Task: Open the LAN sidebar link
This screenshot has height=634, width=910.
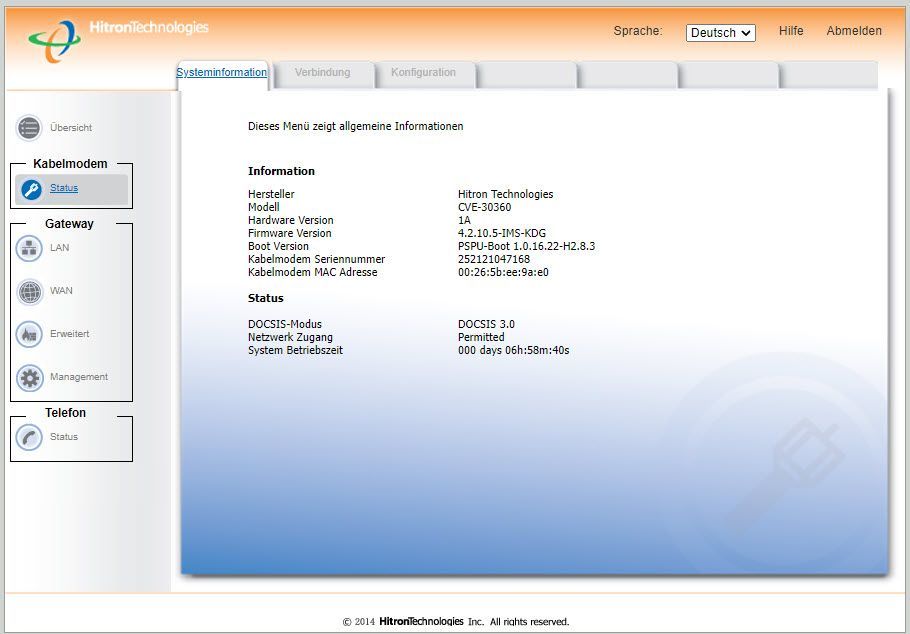Action: click(x=60, y=248)
